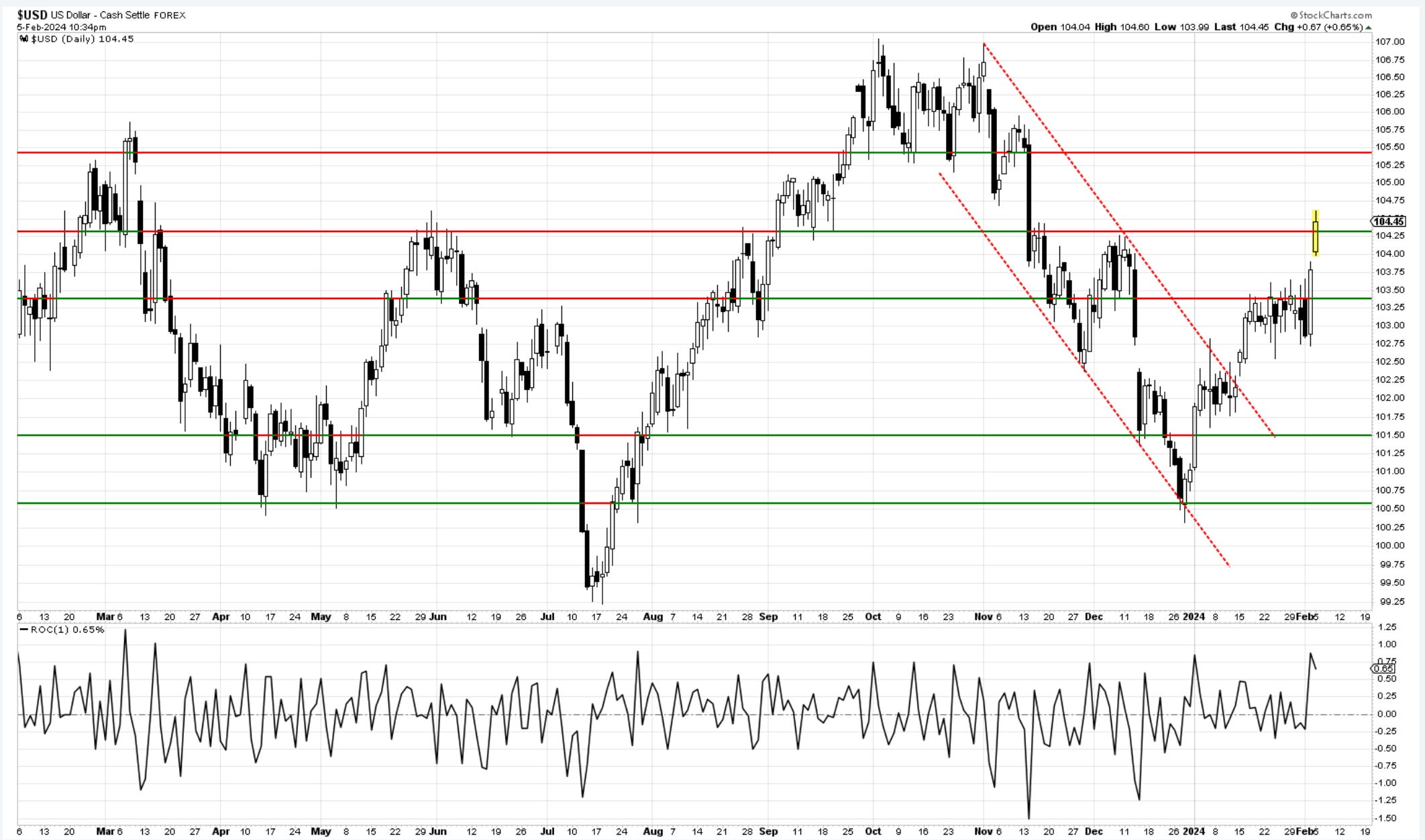Viewport: 1425px width, 840px height.
Task: Click the FOREX text in chart title
Action: click(170, 15)
